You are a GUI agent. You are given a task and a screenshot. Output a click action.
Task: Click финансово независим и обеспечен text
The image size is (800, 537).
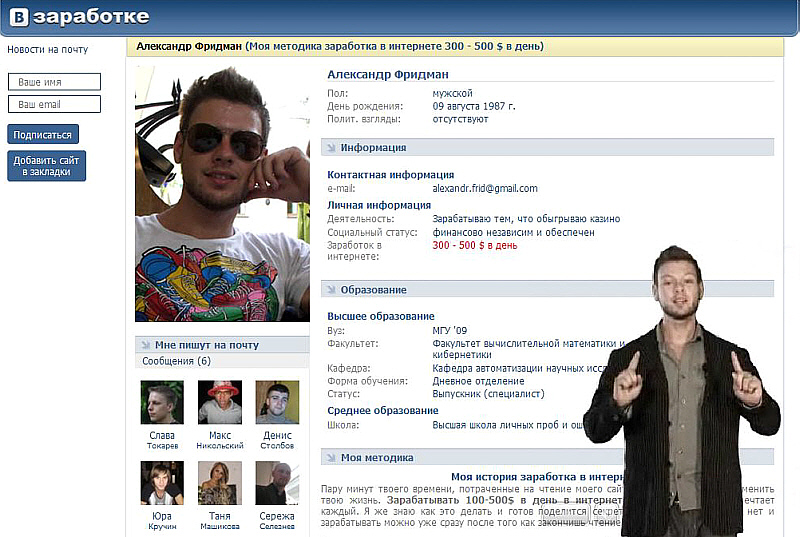513,233
